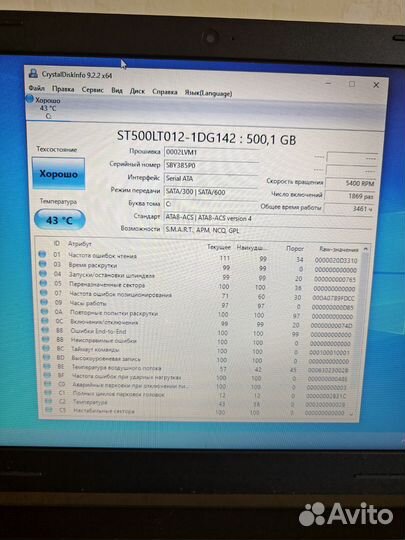Click the Скорость вращения value 5400 RPM
Viewport: 405px width, 540px height.
[x=350, y=183]
